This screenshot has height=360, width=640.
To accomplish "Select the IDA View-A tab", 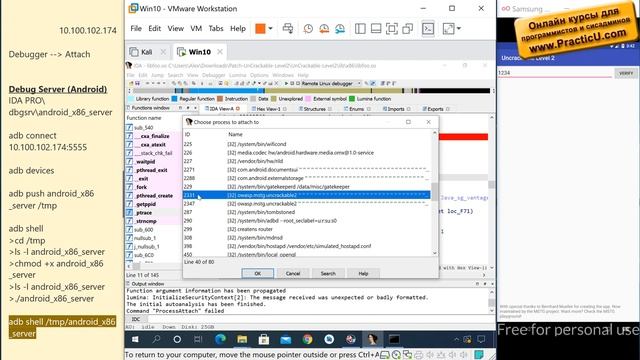I will [222, 109].
